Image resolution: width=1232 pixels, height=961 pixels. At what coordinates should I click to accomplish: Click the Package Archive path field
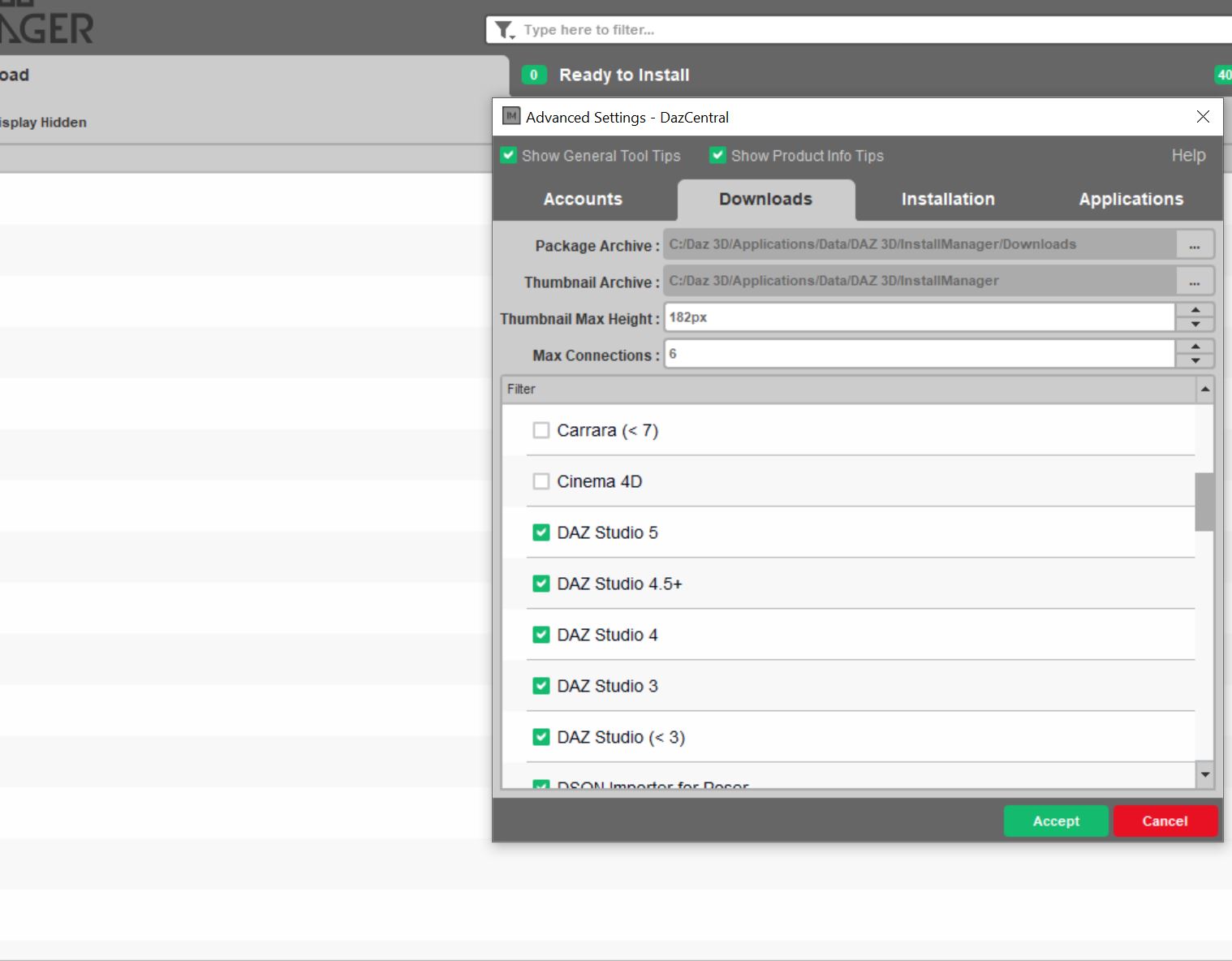(920, 244)
